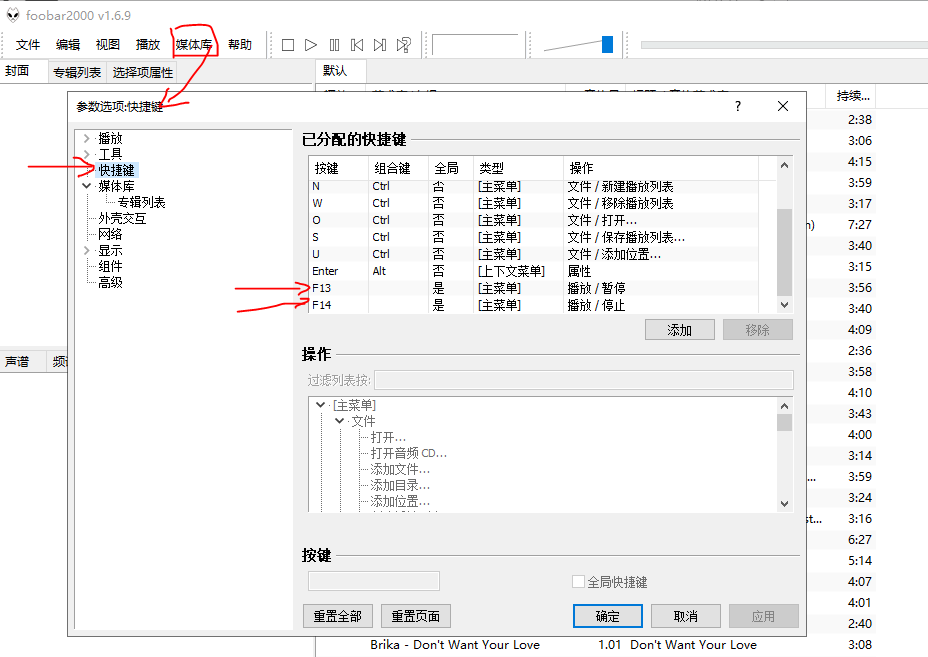Viewport: 928px width, 657px height.
Task: Click the 确定 button
Action: pyautogui.click(x=607, y=616)
